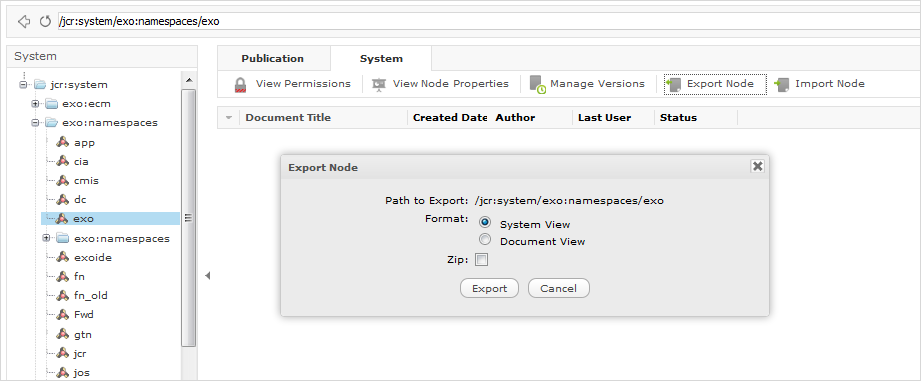Switch to the Publication tab
The image size is (921, 381).
pos(273,59)
